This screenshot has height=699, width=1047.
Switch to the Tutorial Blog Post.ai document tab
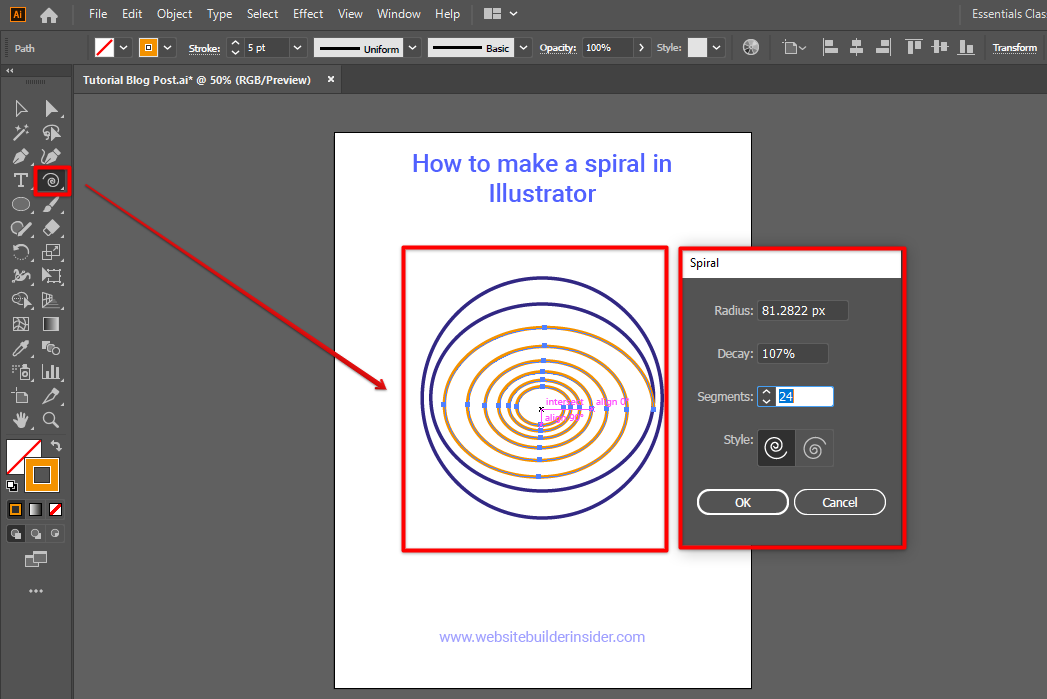point(195,79)
